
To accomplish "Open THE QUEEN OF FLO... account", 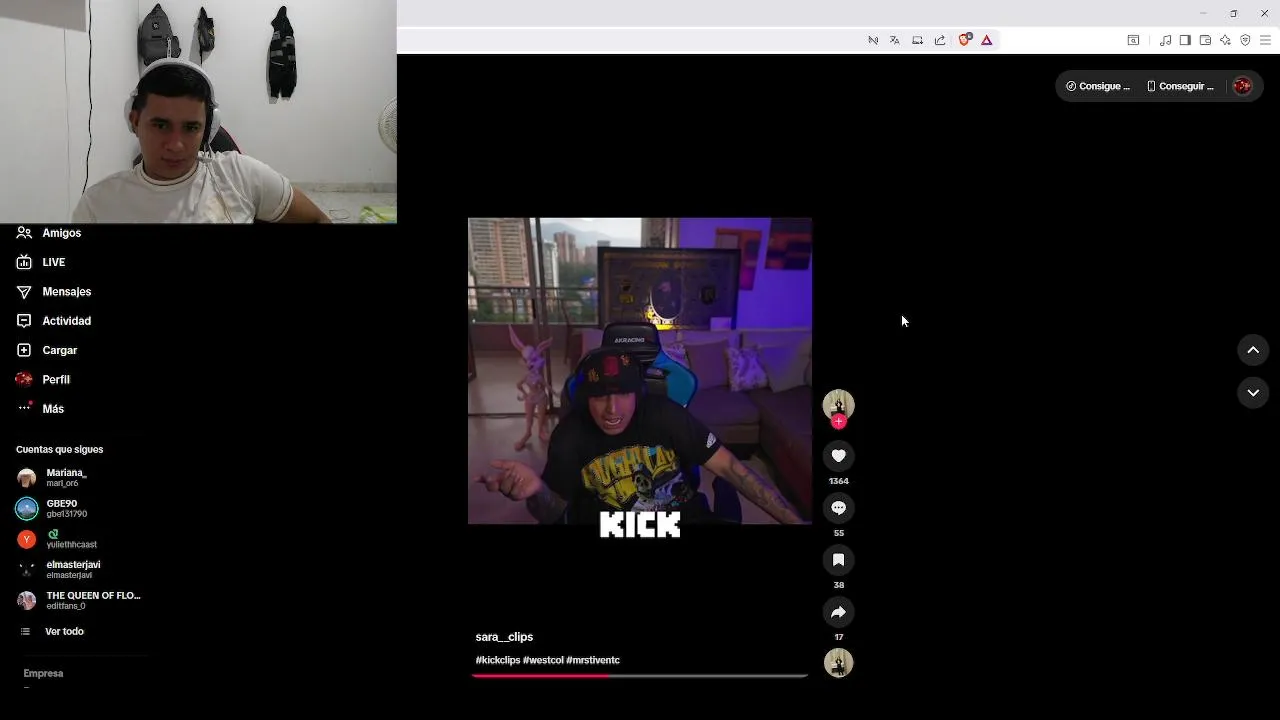I will [80, 600].
